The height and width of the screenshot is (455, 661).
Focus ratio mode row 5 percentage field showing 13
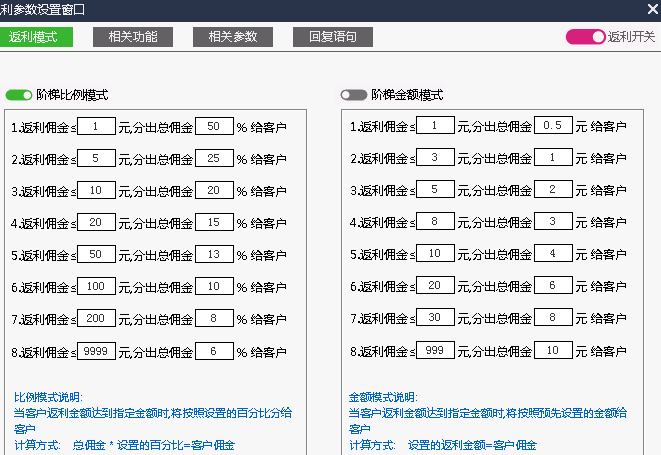[214, 255]
